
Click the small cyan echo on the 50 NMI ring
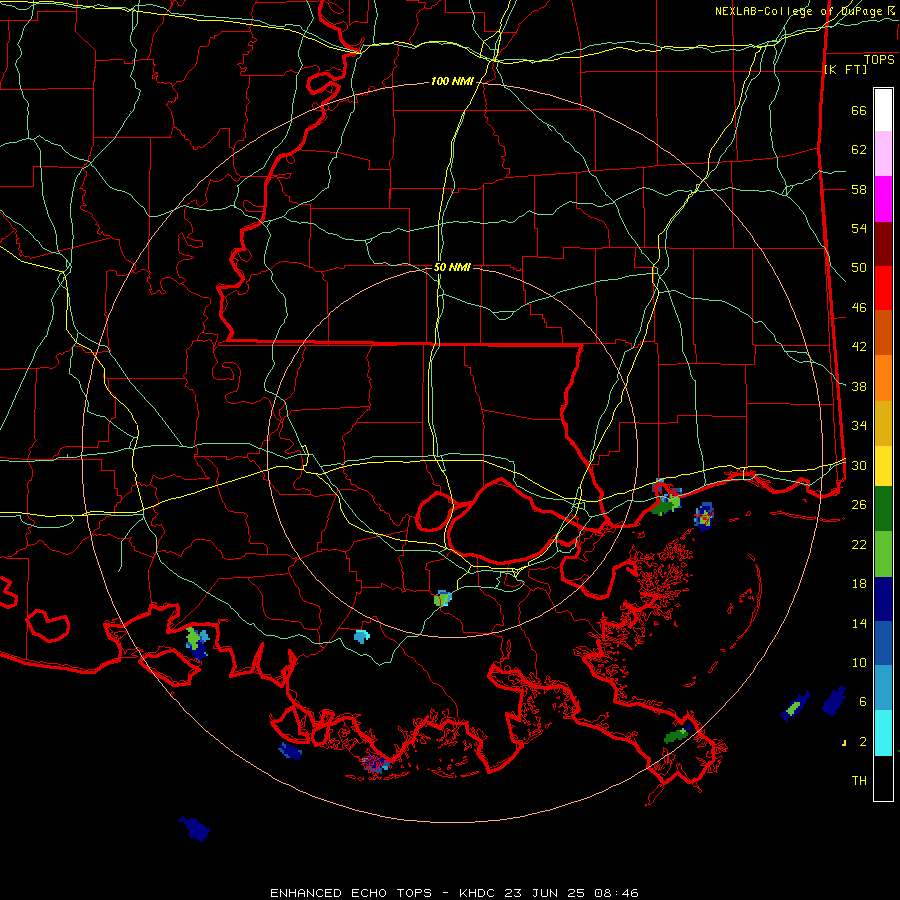pyautogui.click(x=361, y=636)
